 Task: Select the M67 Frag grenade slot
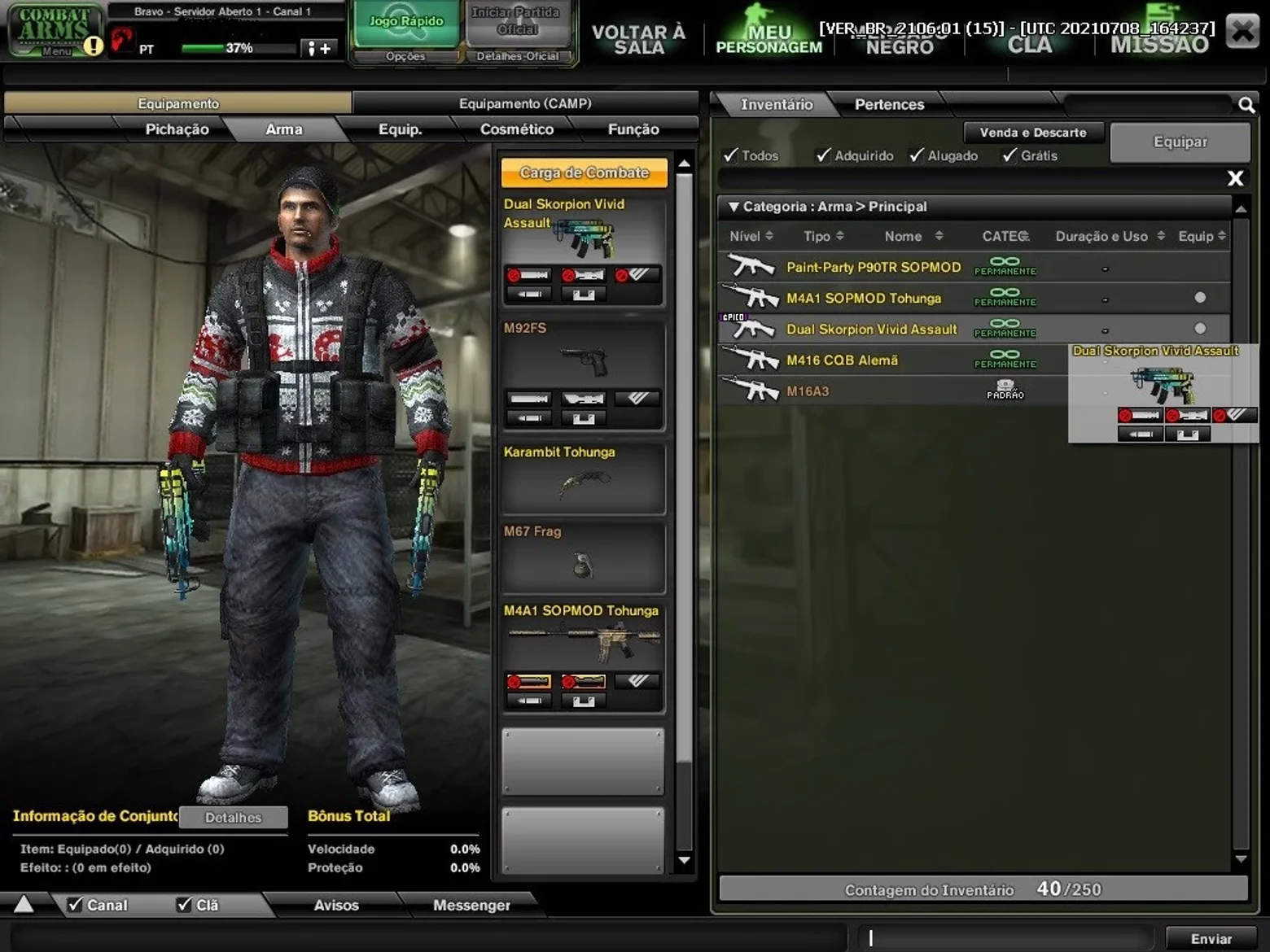(583, 557)
